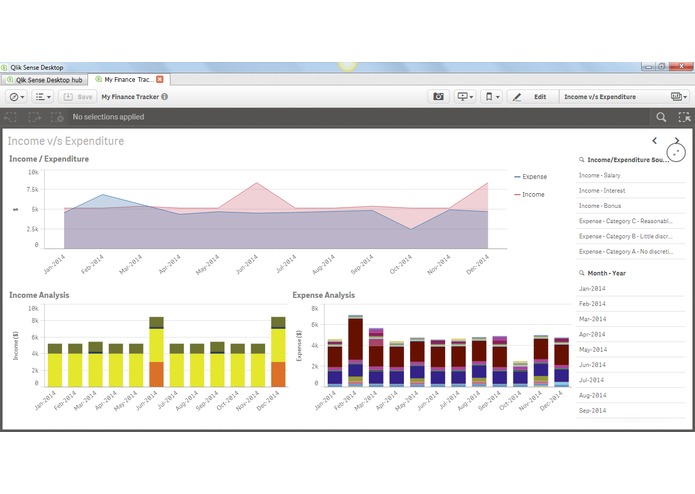Image resolution: width=695 pixels, height=494 pixels.
Task: Click the Income Analysis chart title
Action: [39, 295]
